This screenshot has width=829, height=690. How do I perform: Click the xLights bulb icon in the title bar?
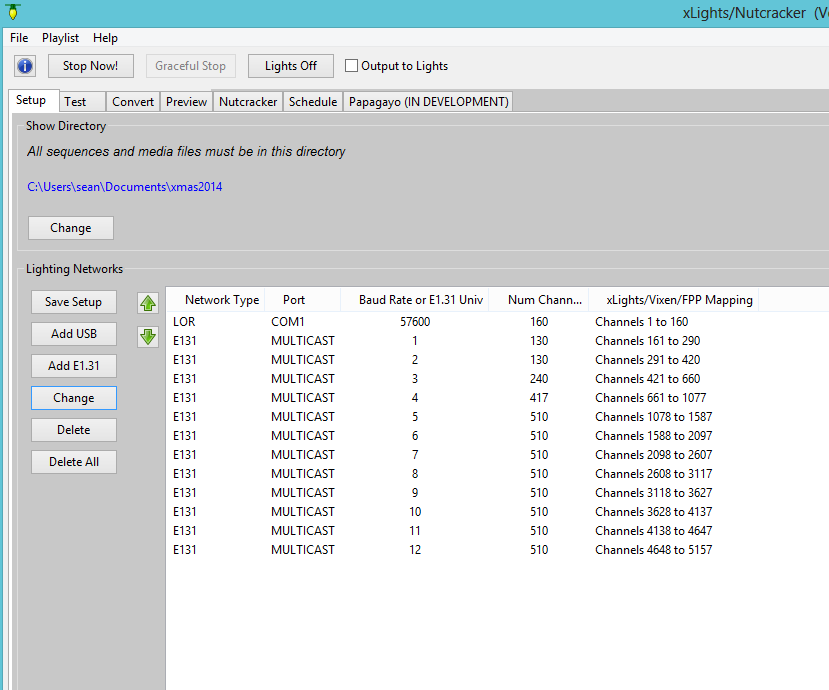click(x=13, y=12)
